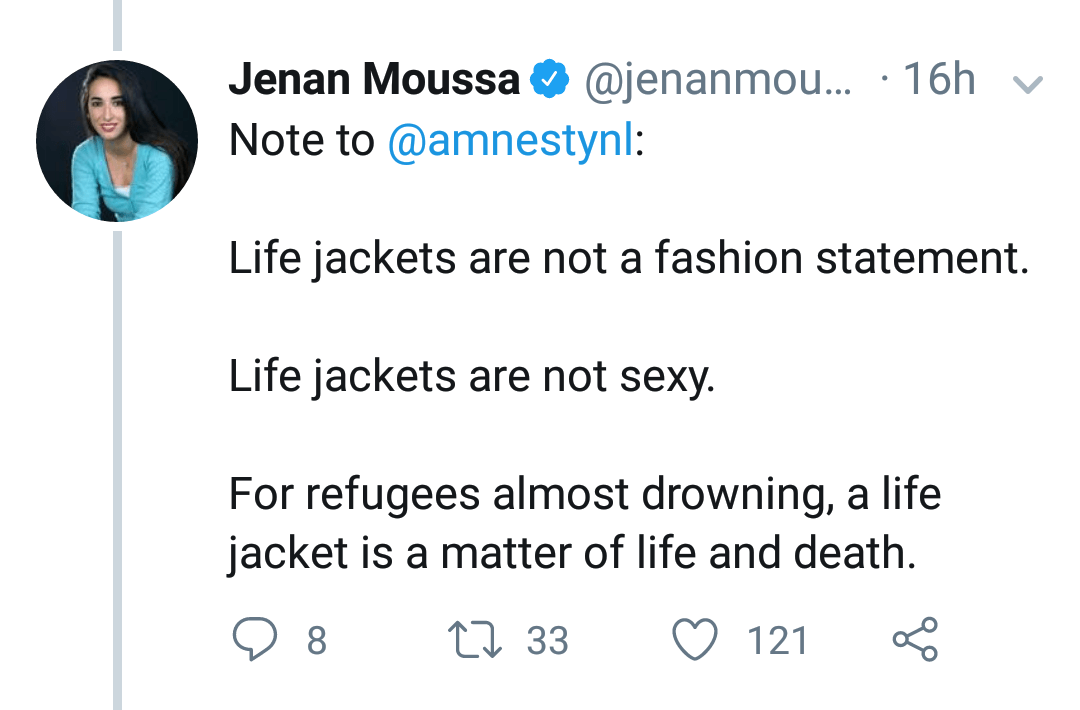Open the share icon options
Image resolution: width=1080 pixels, height=710 pixels.
pyautogui.click(x=914, y=639)
